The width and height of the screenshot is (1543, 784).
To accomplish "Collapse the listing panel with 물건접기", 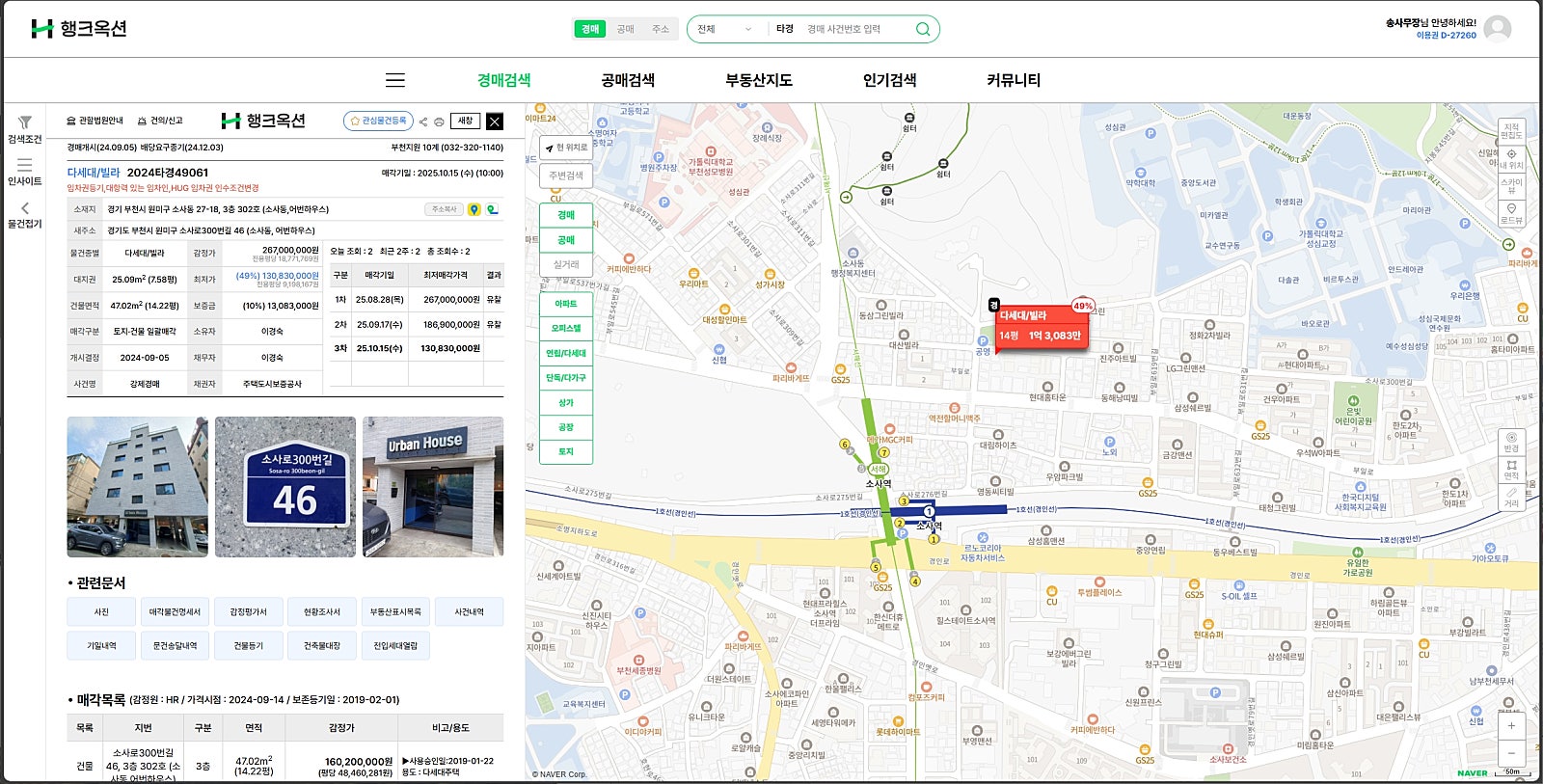I will (25, 215).
